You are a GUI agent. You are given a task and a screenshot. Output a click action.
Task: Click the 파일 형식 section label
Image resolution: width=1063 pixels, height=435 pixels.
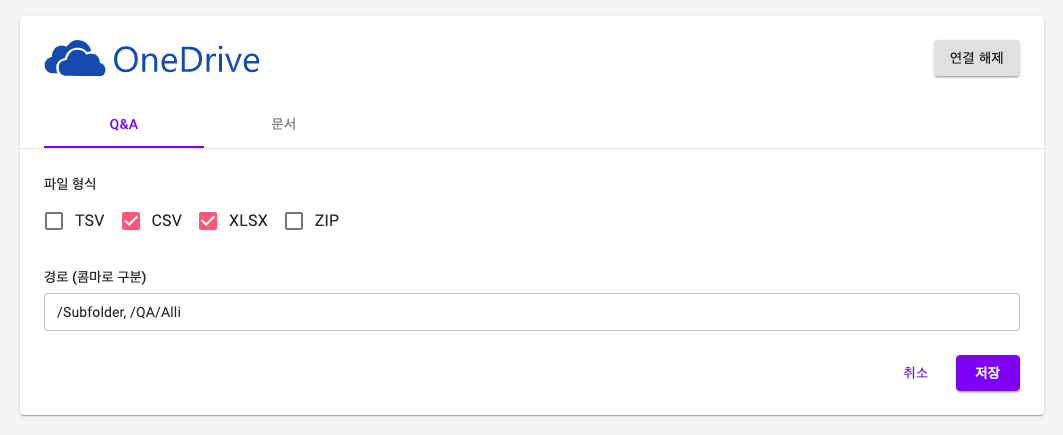tap(71, 184)
